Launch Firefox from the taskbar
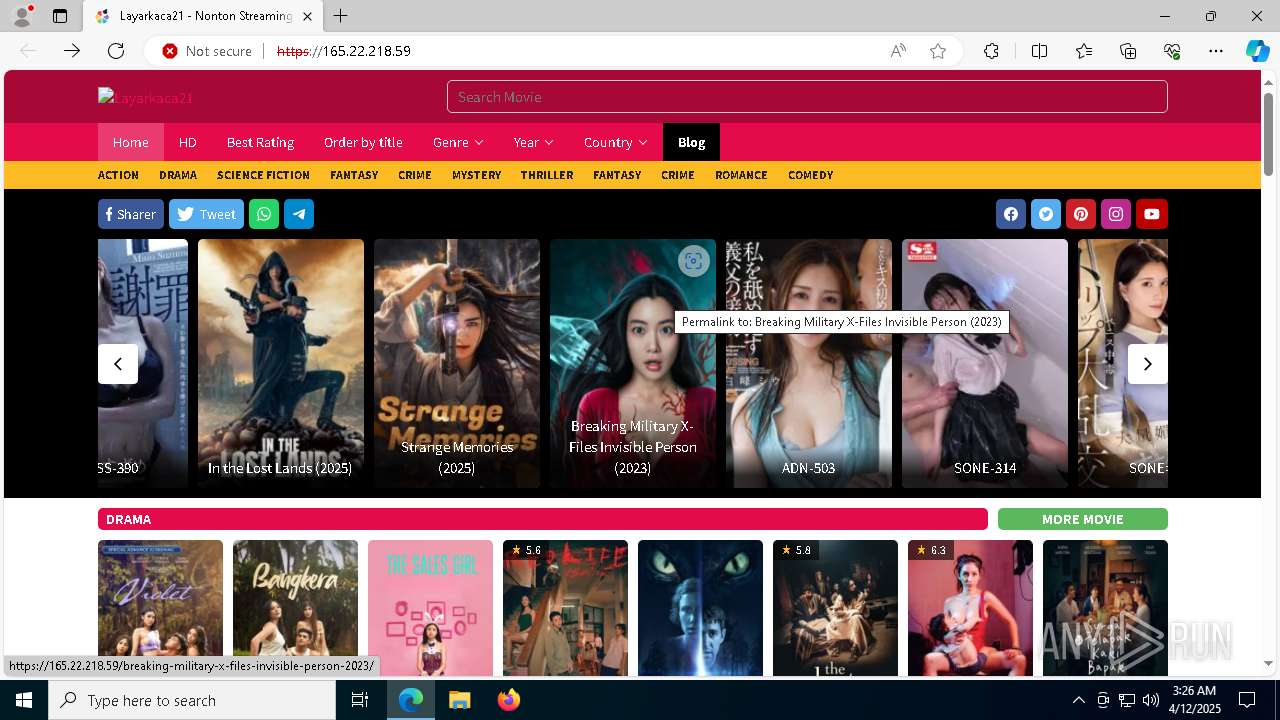The image size is (1280, 720). (509, 700)
